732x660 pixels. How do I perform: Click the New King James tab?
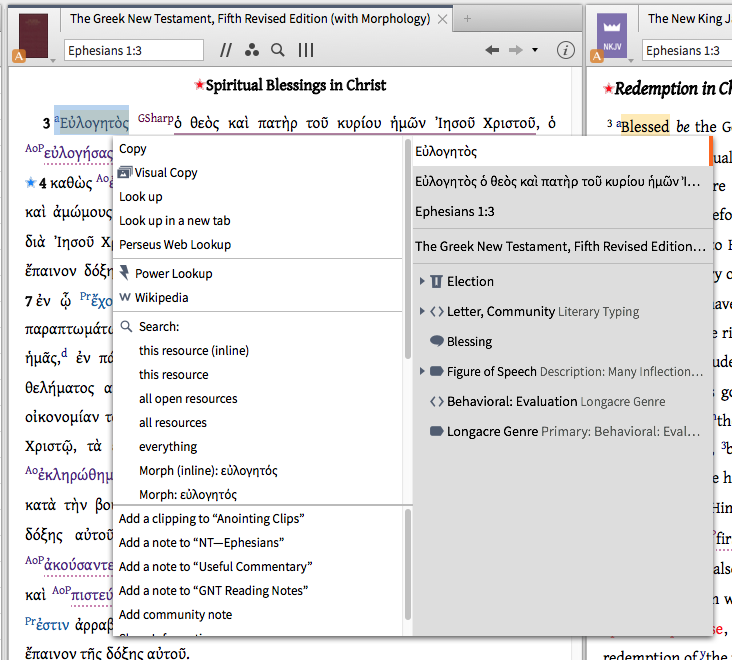coord(685,19)
